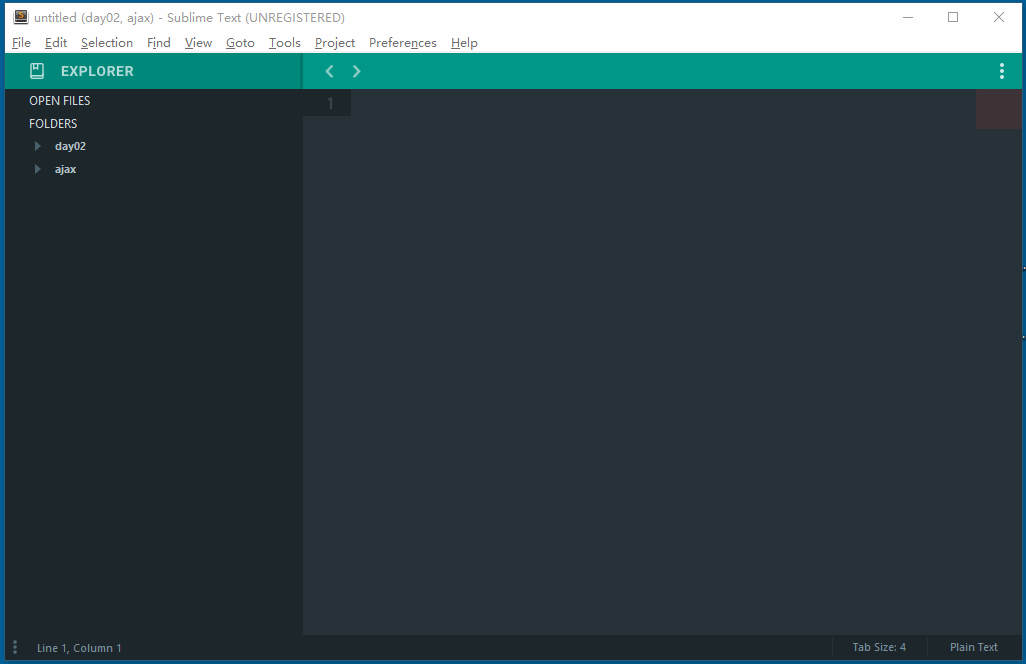
Task: Open the Goto menu
Action: pyautogui.click(x=240, y=43)
